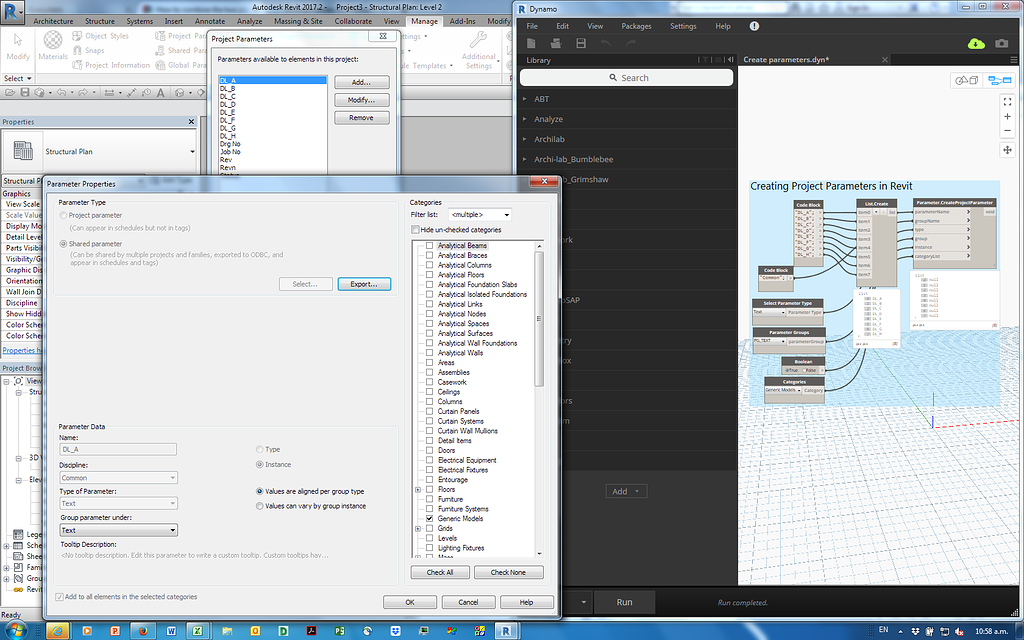Save the project with the quick access Save icon
The width and height of the screenshot is (1024, 640).
[x=24, y=92]
